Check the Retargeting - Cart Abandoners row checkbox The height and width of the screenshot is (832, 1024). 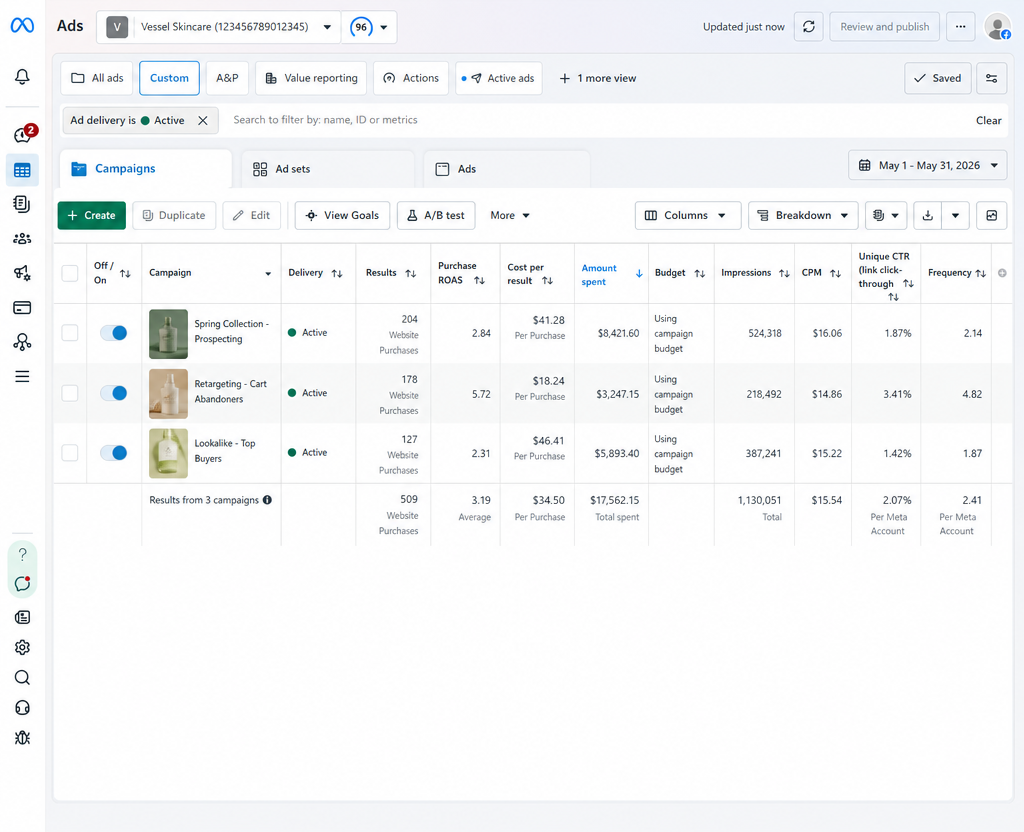70,393
